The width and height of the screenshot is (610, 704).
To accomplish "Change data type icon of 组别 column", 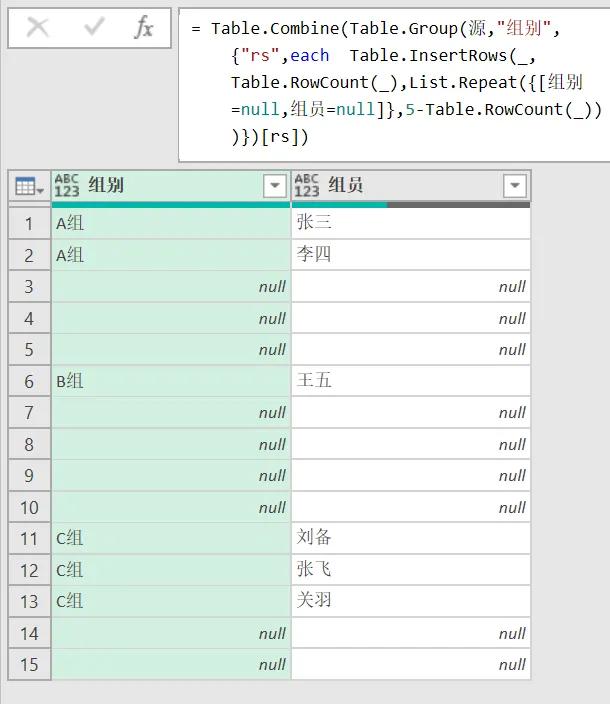I will tap(67, 185).
